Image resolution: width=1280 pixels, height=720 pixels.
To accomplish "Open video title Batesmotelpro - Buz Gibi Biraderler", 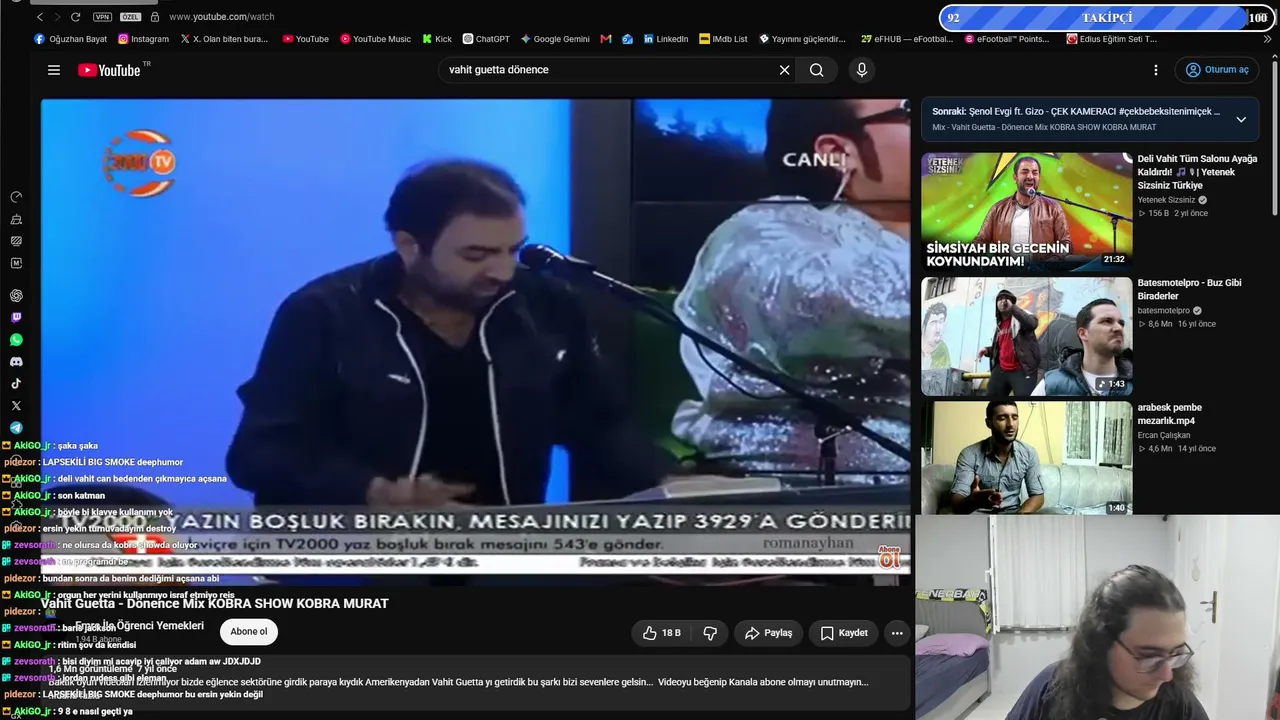I will click(1189, 289).
